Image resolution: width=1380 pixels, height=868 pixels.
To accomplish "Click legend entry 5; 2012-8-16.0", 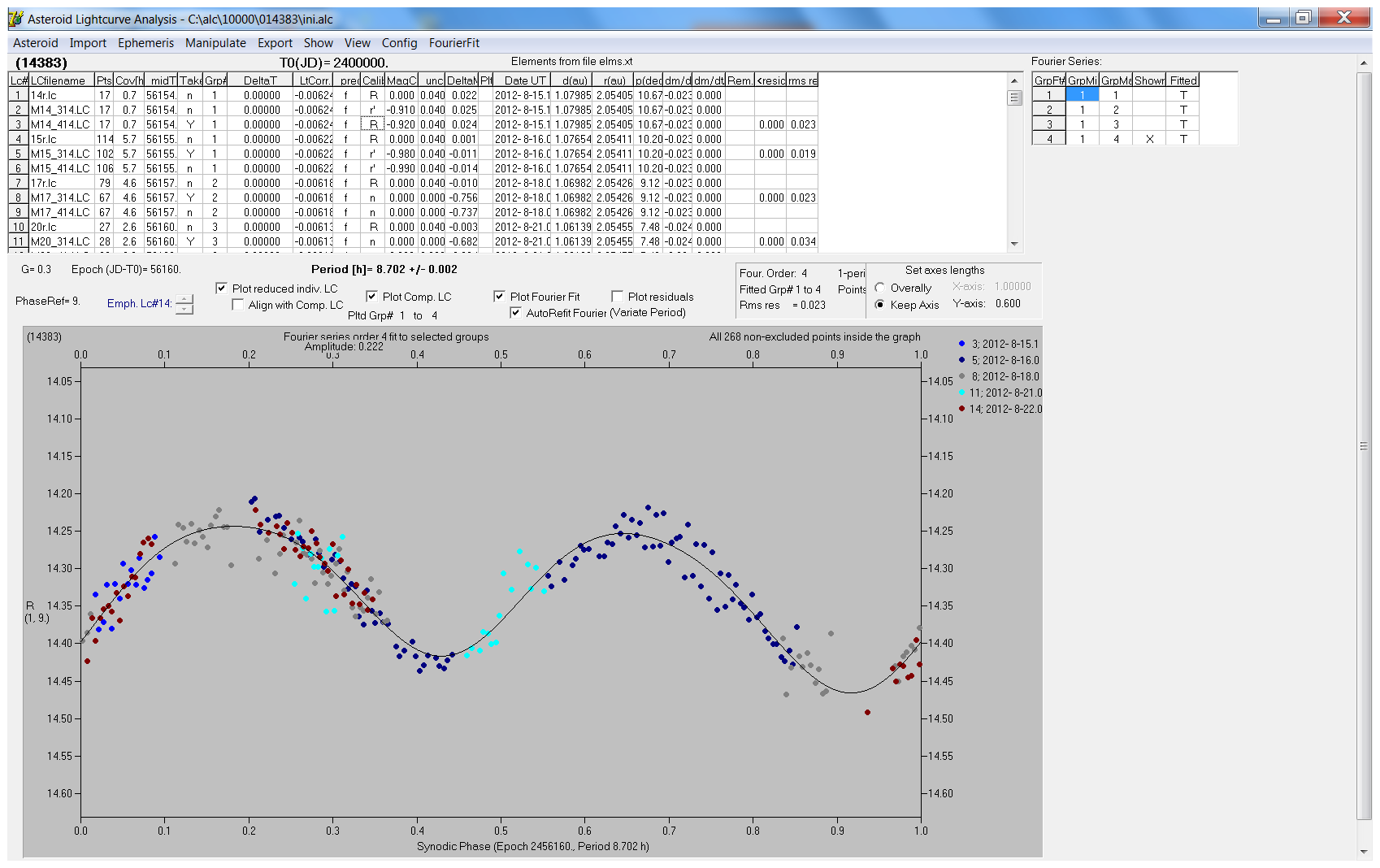I will pyautogui.click(x=998, y=360).
